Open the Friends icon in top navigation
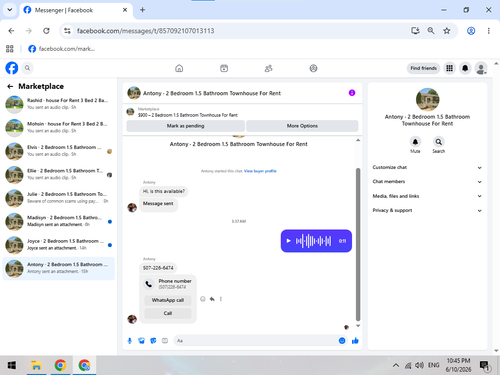Screen dimensions: 500x375 tap(268, 68)
